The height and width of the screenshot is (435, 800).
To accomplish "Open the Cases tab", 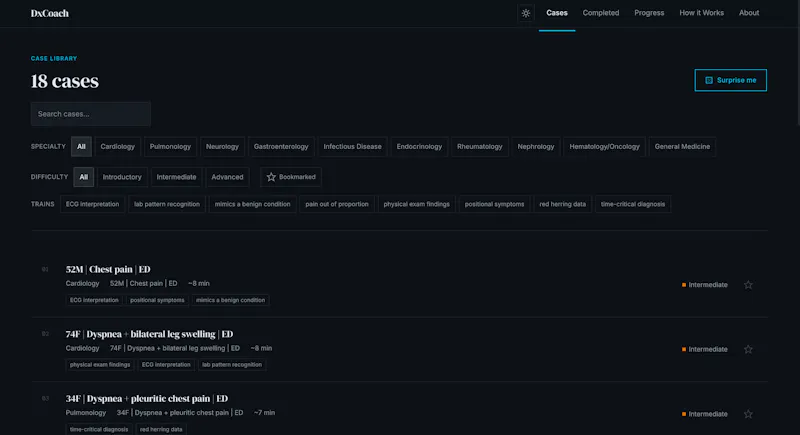I will [557, 13].
